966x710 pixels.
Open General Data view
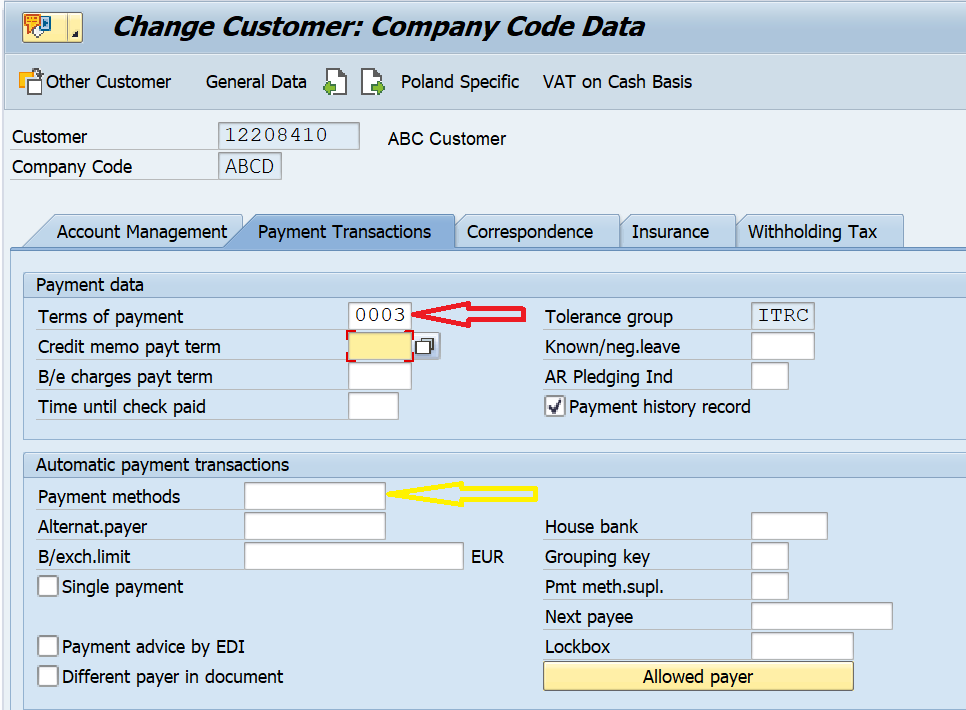pos(256,82)
